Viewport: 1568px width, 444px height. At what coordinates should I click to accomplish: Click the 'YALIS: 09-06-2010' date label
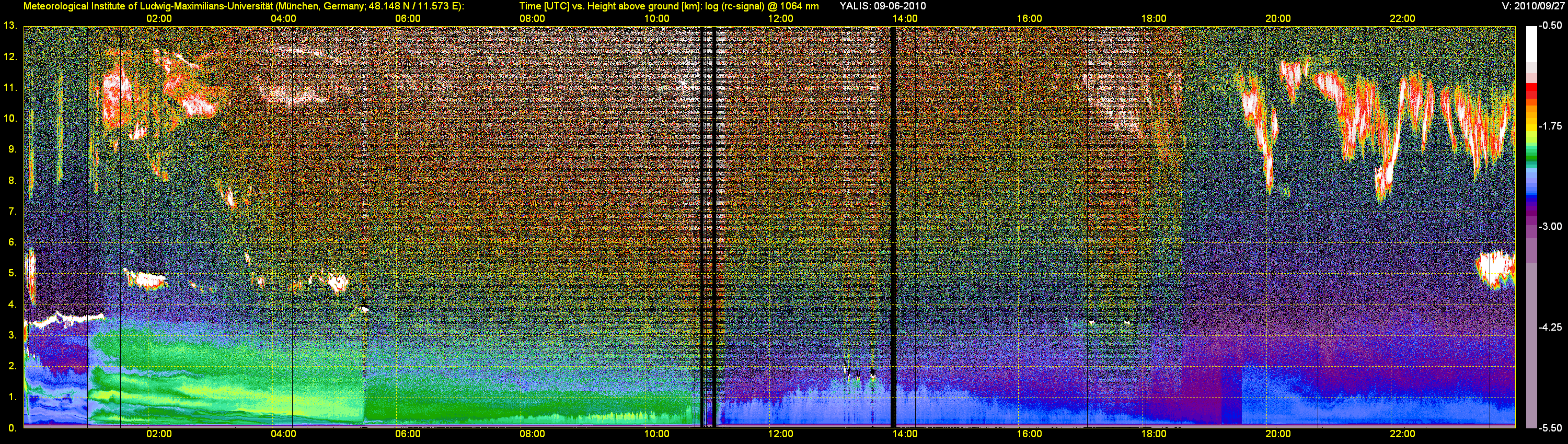pyautogui.click(x=883, y=6)
